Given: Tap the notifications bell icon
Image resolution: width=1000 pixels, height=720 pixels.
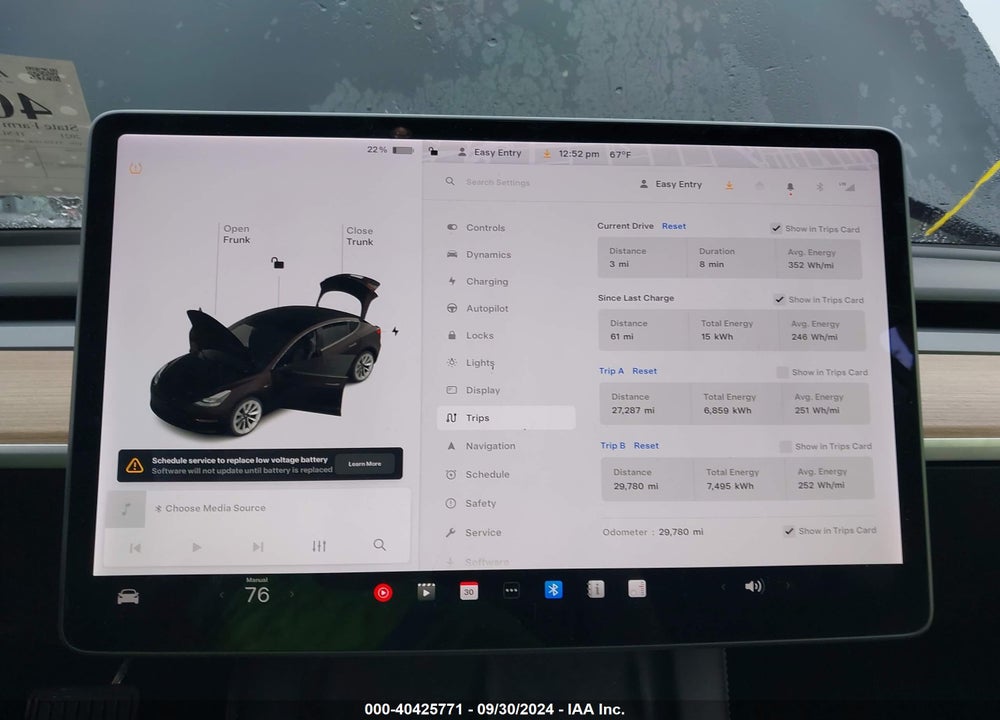Looking at the screenshot, I should [790, 187].
